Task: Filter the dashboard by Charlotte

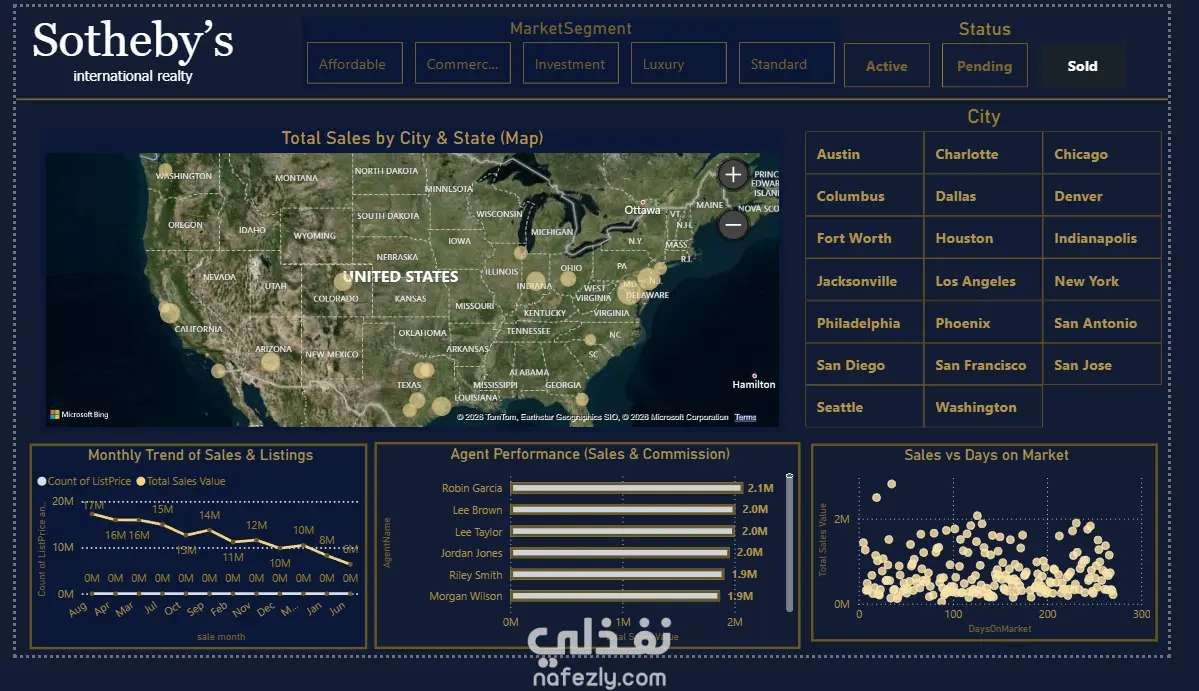Action: [983, 154]
